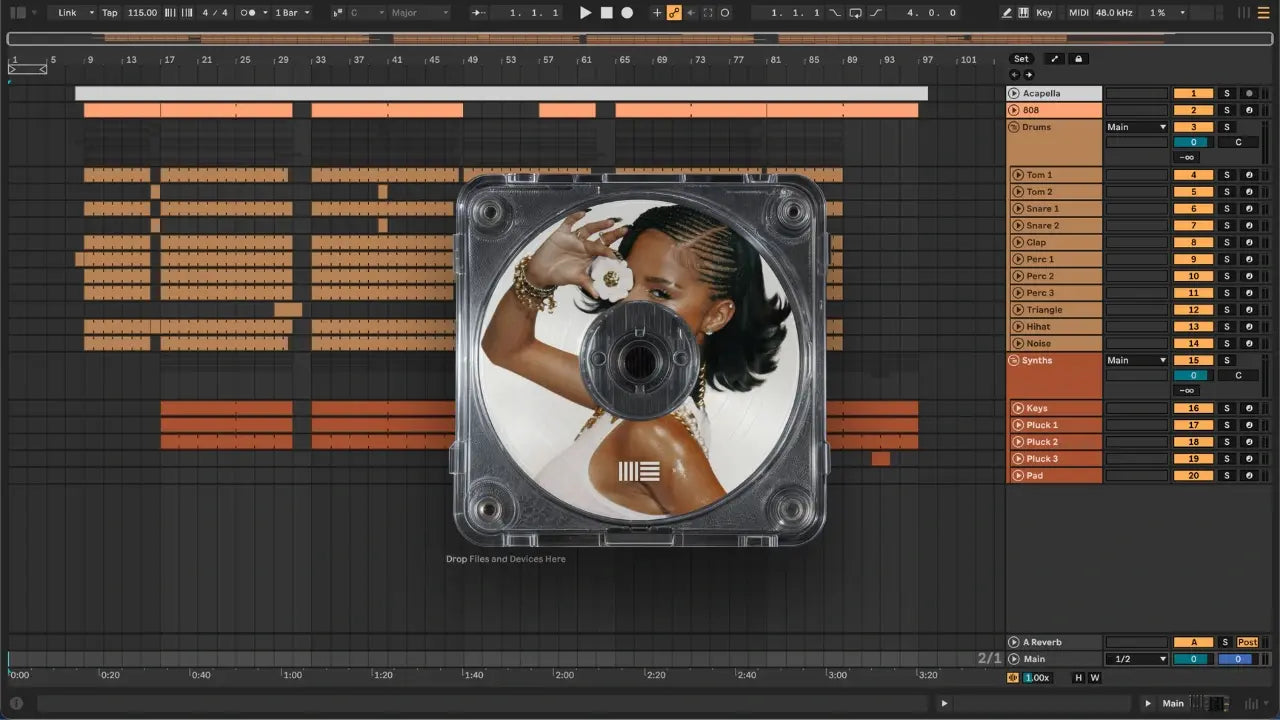Click the Stop transport button
The height and width of the screenshot is (720, 1280).
click(607, 13)
